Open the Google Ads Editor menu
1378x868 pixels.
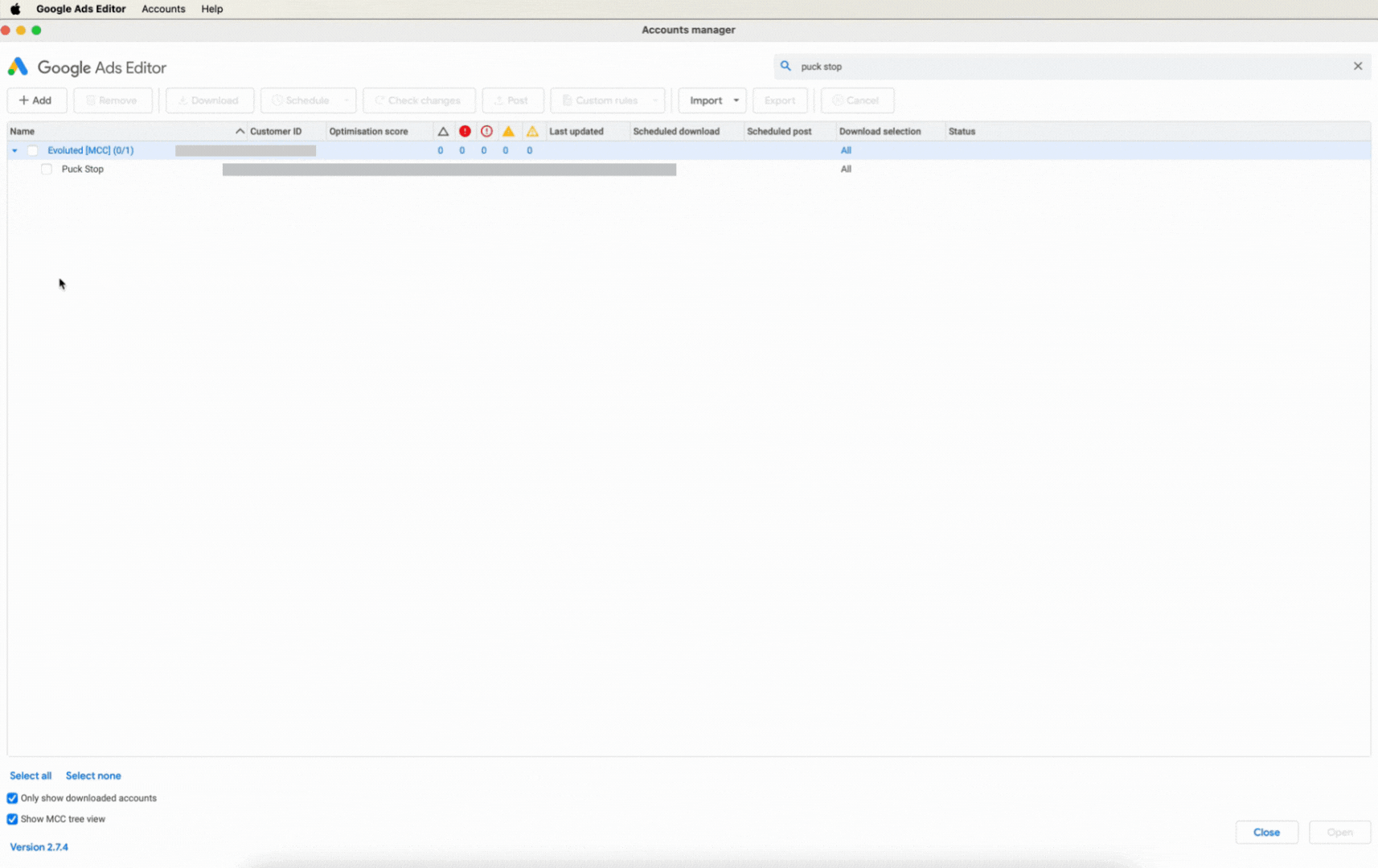[x=80, y=9]
